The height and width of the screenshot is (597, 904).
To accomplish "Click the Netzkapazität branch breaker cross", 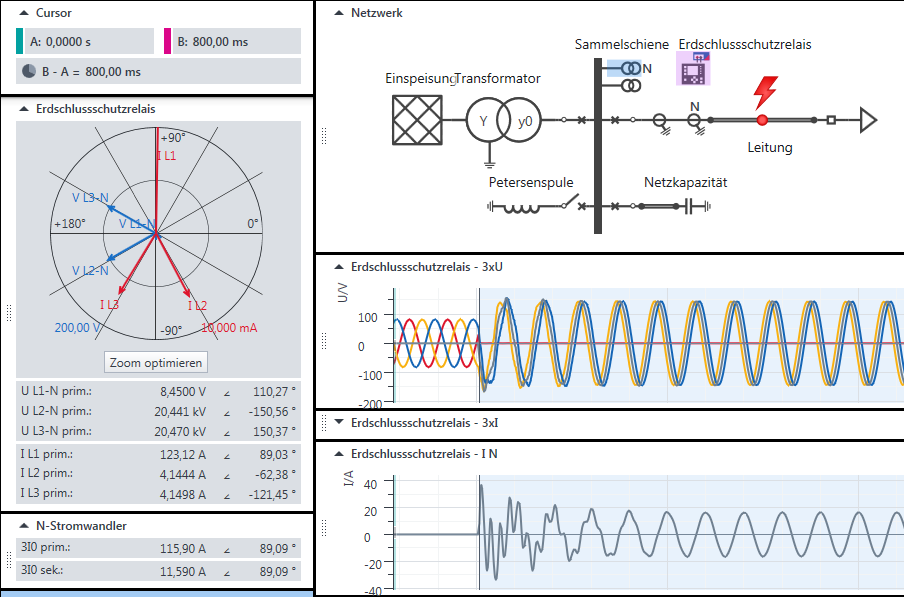I will pyautogui.click(x=615, y=206).
